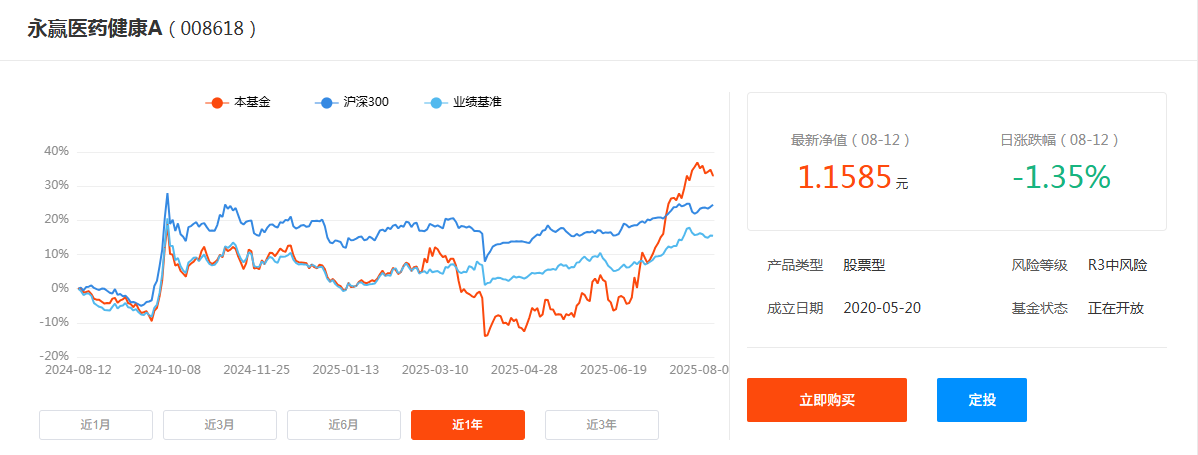Viewport: 1198px width, 455px height.
Task: Open the 近3年 period tab
Action: (602, 425)
